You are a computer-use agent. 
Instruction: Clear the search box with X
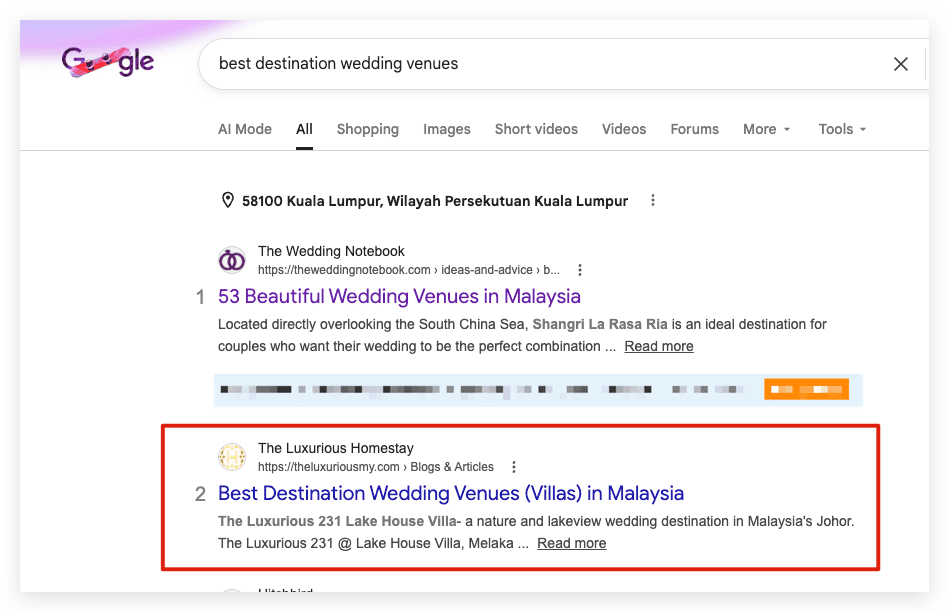[x=901, y=64]
